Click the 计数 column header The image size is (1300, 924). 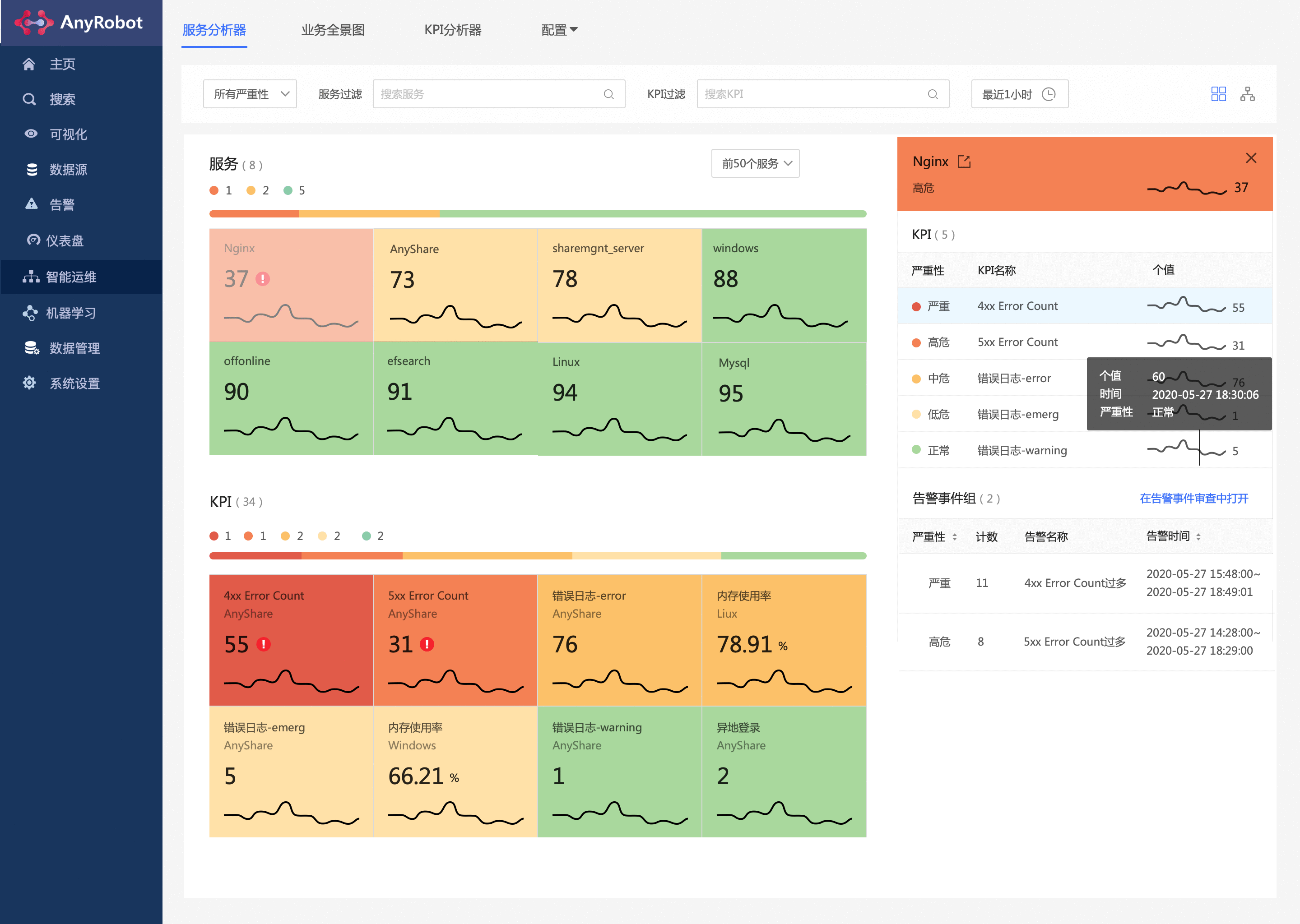pos(986,536)
